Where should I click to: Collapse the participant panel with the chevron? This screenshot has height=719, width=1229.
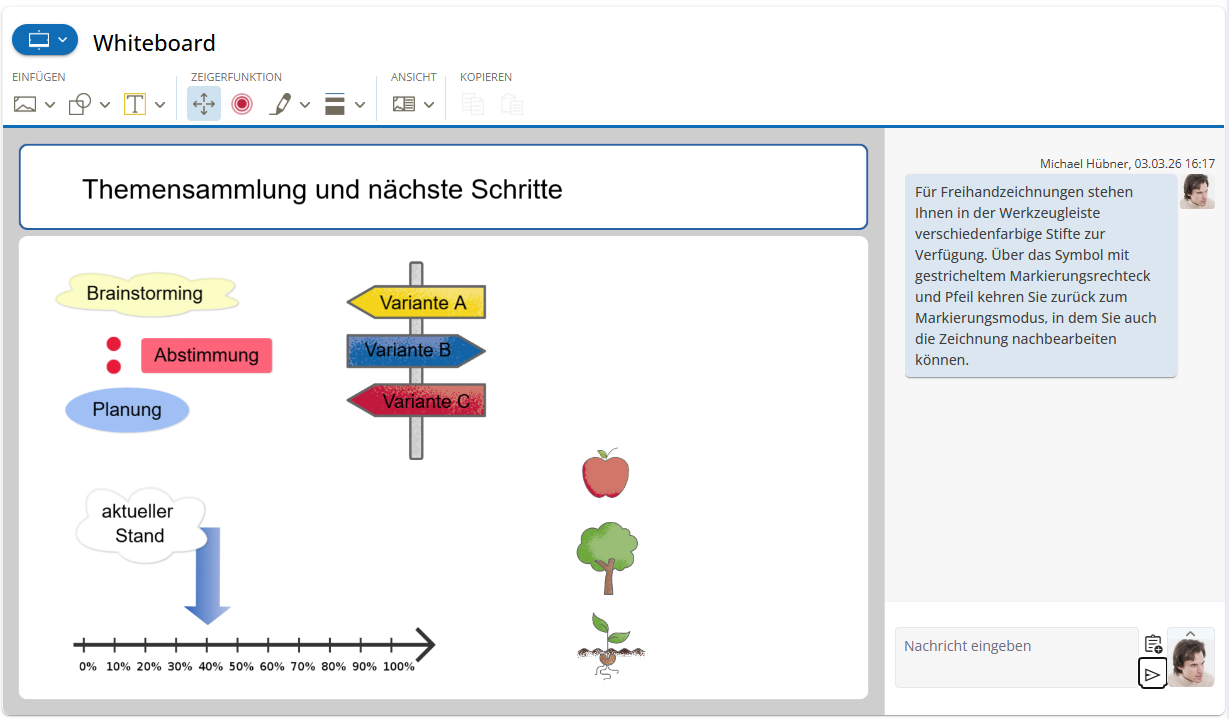(x=1190, y=633)
